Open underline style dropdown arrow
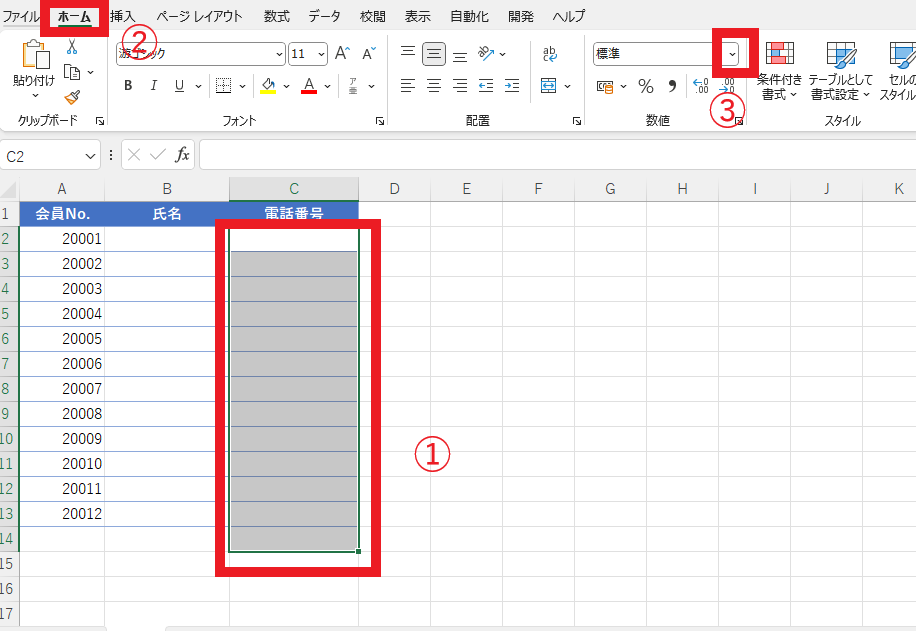The width and height of the screenshot is (916, 631). [x=198, y=86]
